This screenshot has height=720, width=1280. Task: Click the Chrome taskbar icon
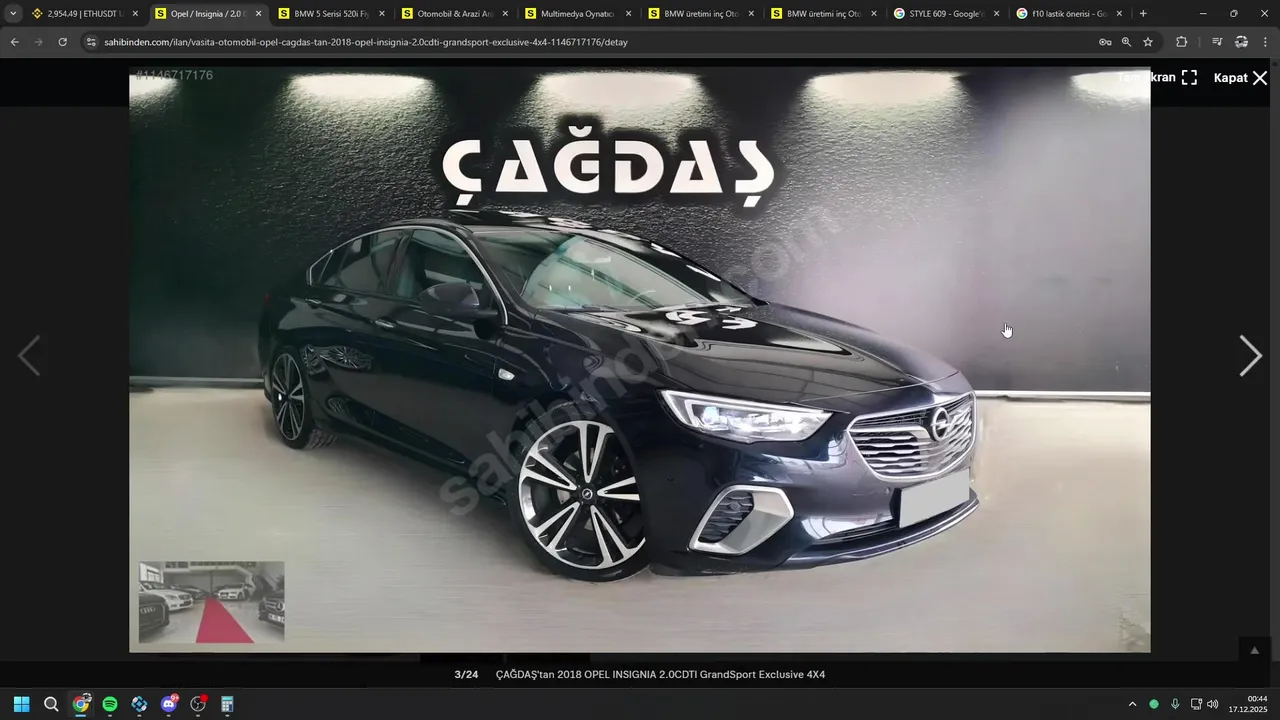81,704
